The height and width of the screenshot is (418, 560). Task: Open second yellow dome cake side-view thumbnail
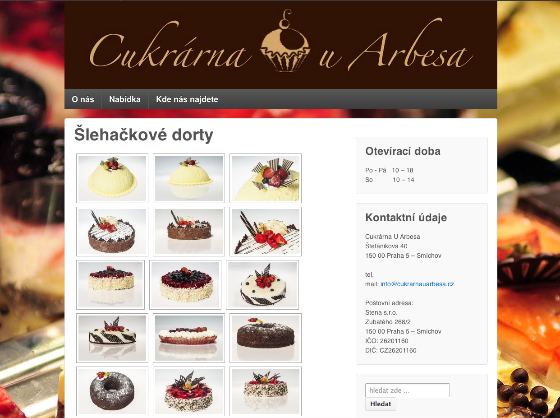point(189,178)
